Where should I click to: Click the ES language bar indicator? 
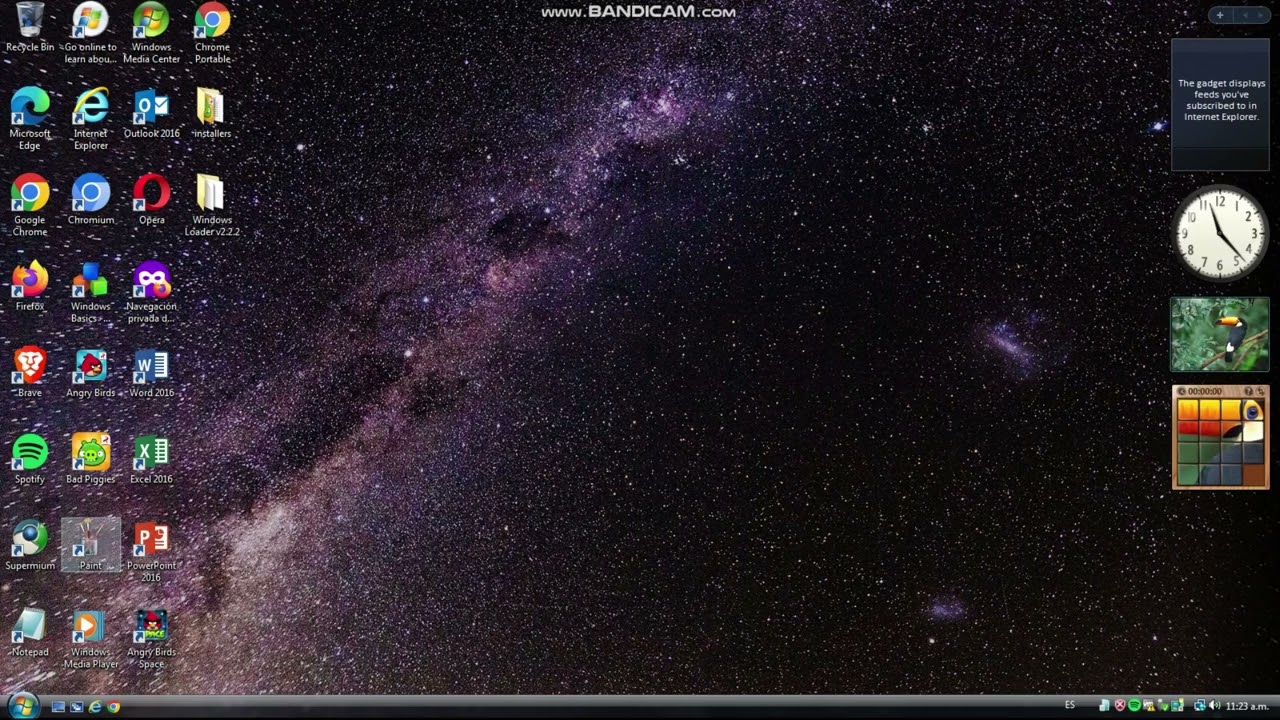pos(1070,705)
